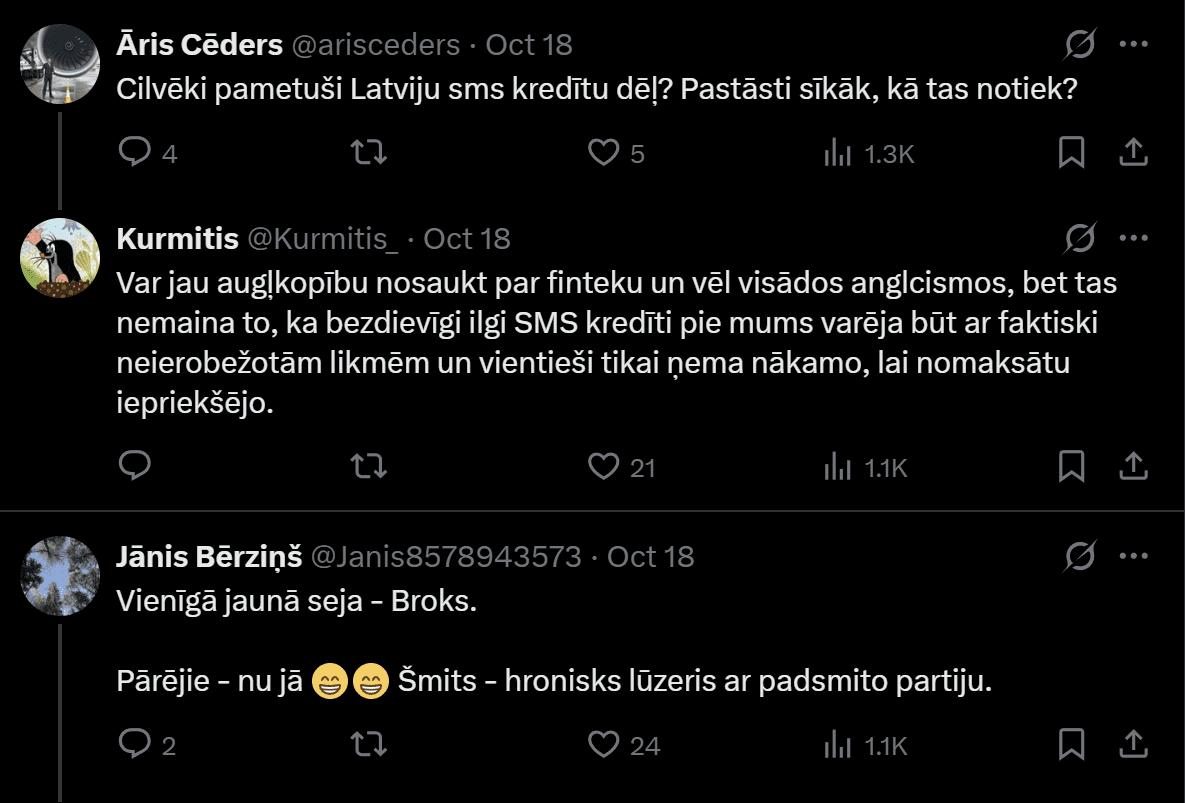Image resolution: width=1185 pixels, height=803 pixels.
Task: Open Grok icon on Āris Cēders' tweet
Action: (x=1081, y=45)
